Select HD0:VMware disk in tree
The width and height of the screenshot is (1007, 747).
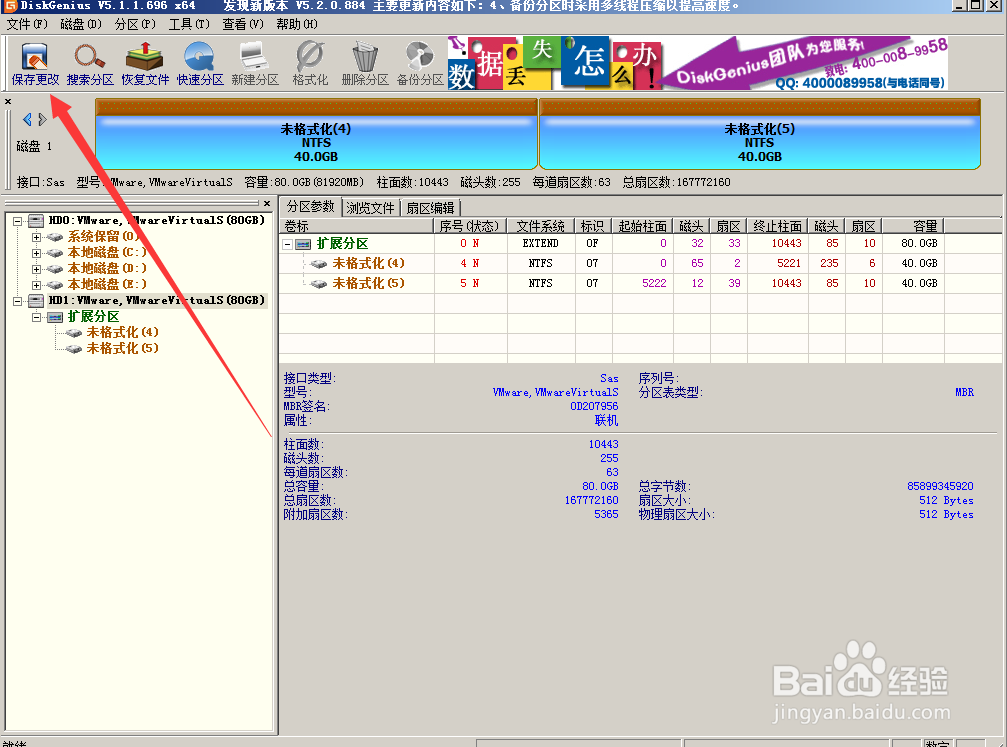157,220
